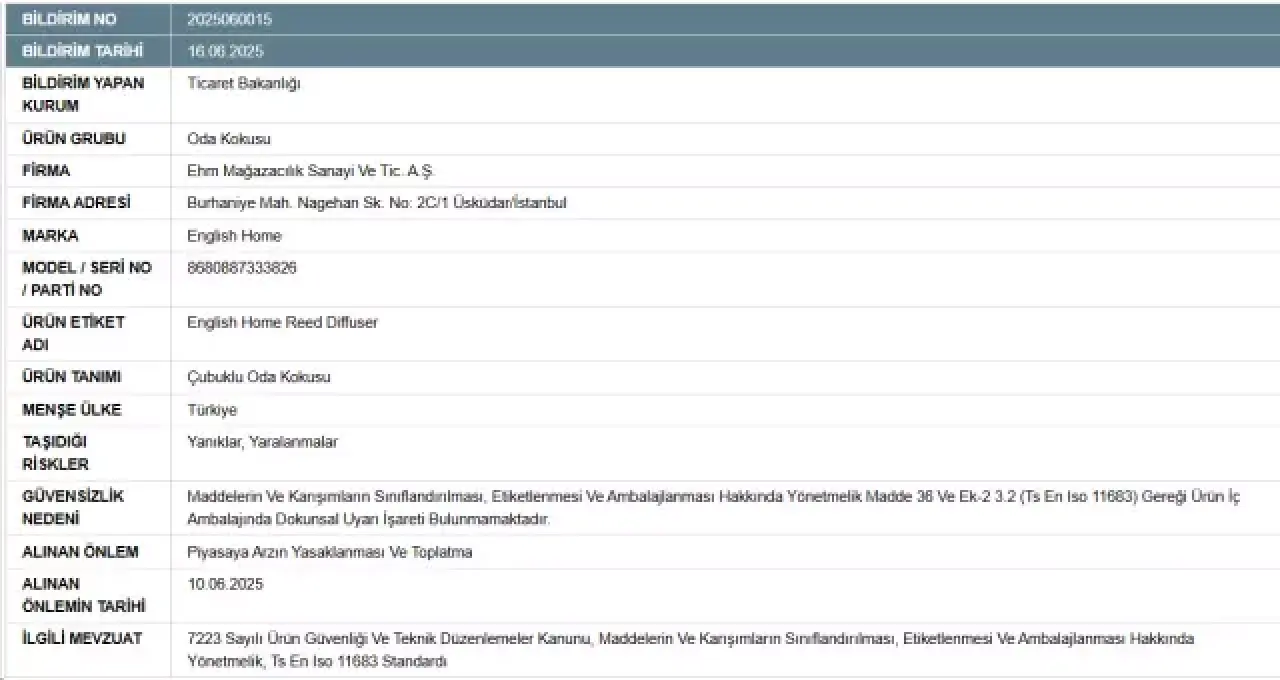Select the GÜVENSİZLİK NEDENİ label
This screenshot has width=1280, height=680.
73,507
